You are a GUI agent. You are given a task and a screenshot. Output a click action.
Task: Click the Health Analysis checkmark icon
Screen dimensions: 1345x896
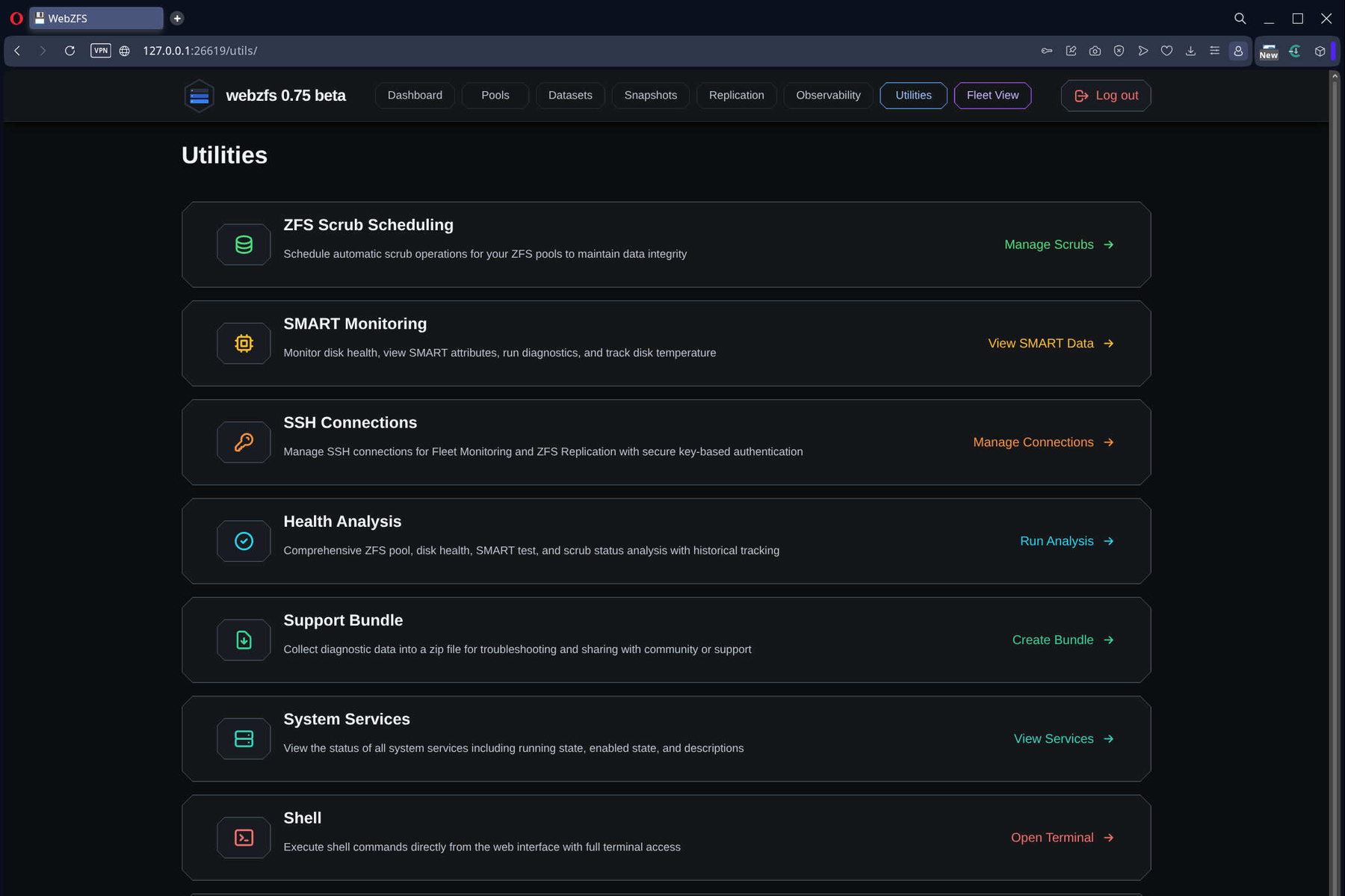(x=244, y=541)
